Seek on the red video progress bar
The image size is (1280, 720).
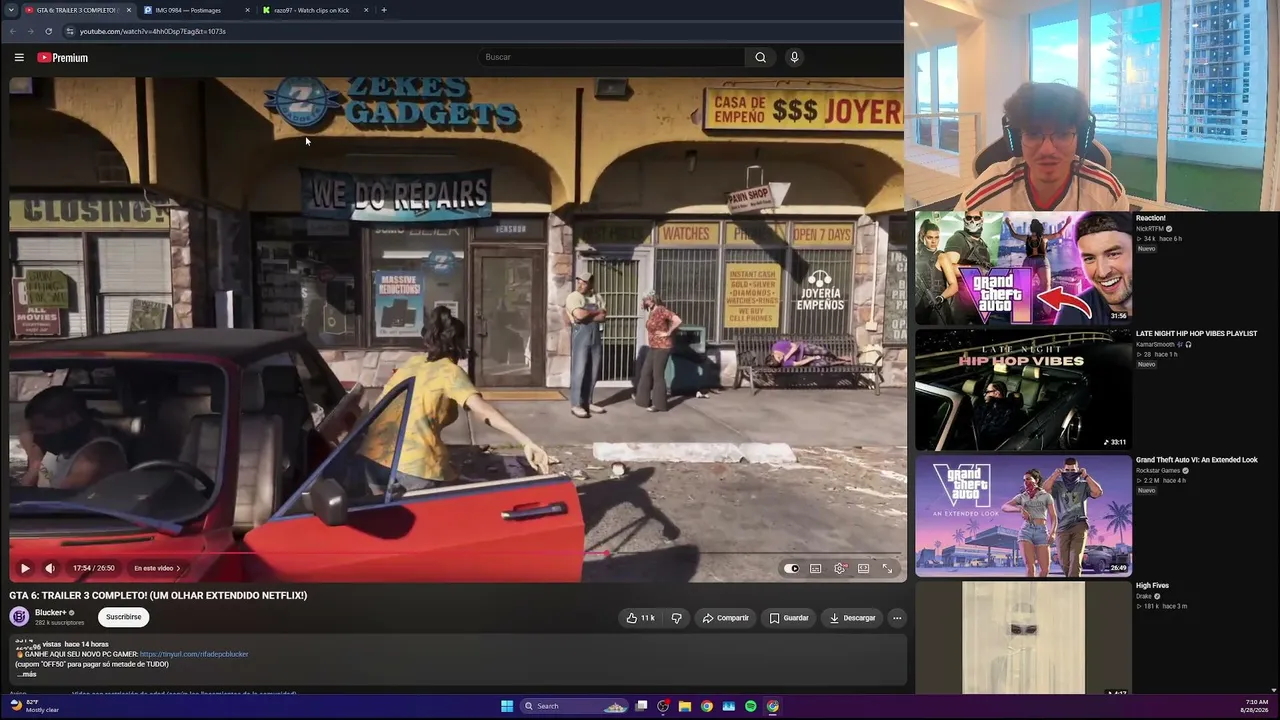pyautogui.click(x=456, y=552)
